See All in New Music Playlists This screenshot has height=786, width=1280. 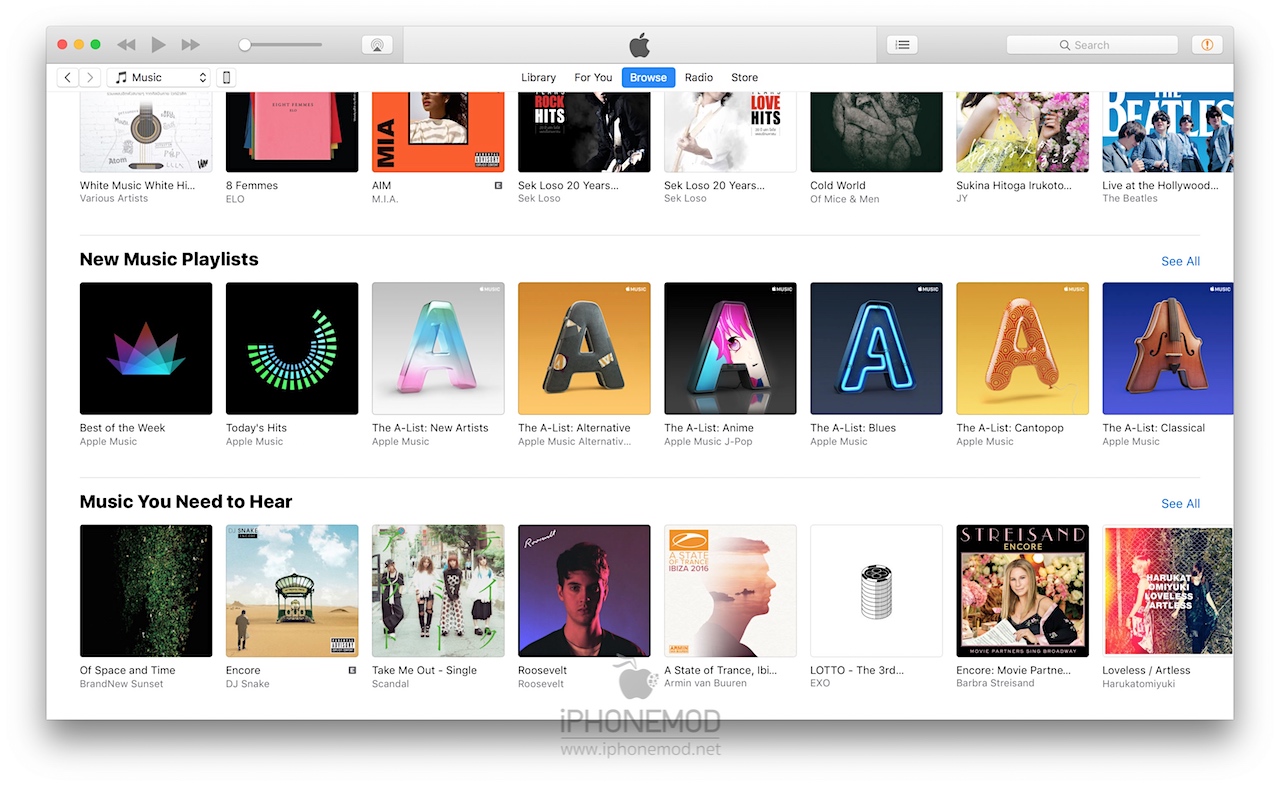(1180, 261)
